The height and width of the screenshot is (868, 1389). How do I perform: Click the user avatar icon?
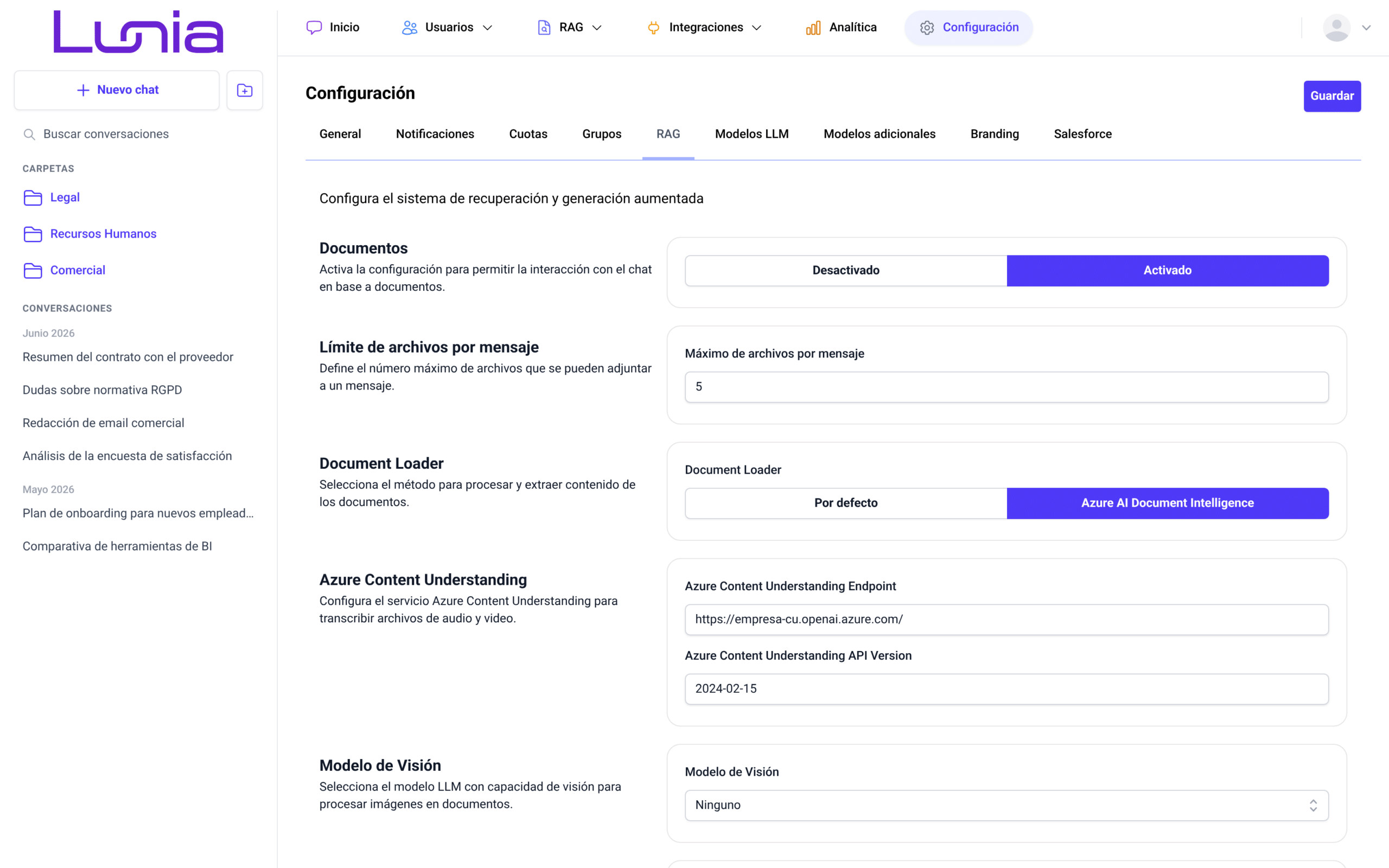(x=1336, y=28)
